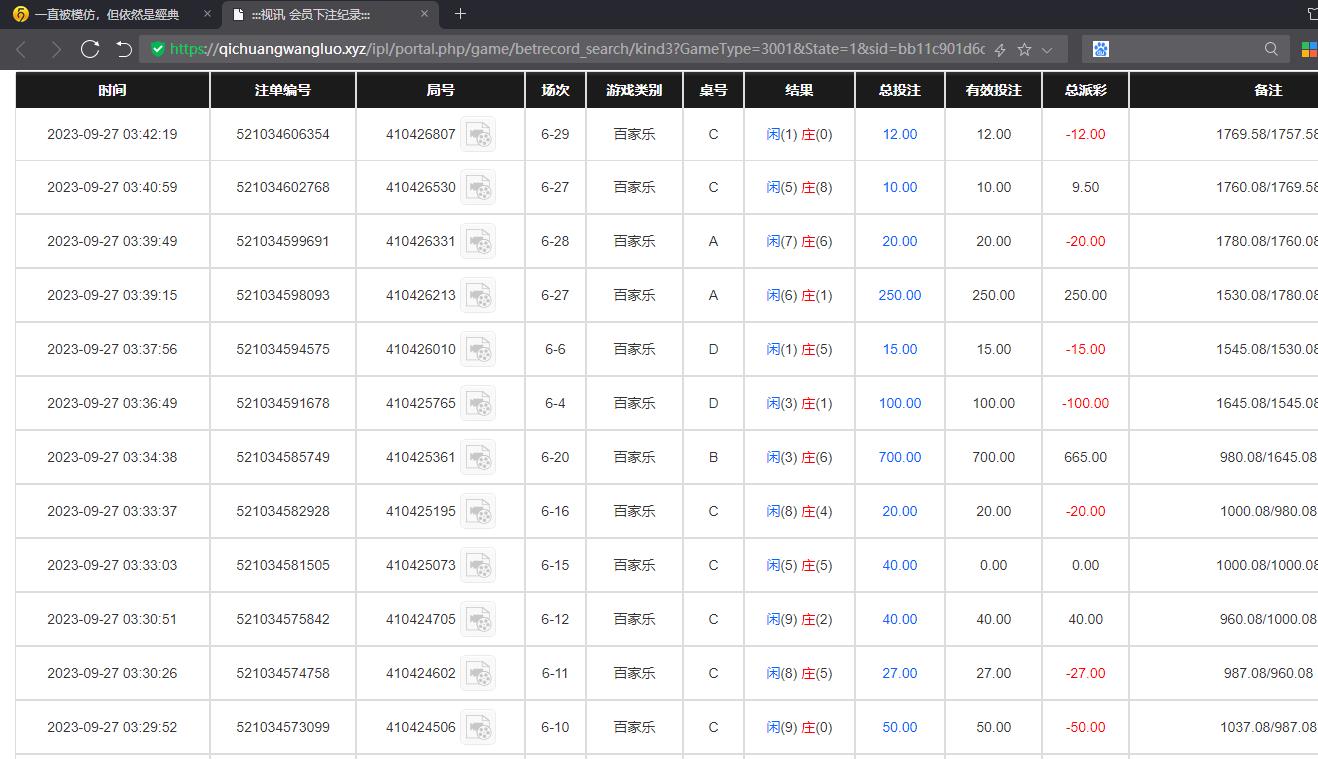1318x759 pixels.
Task: Click the 注单编号 column header
Action: [x=283, y=90]
